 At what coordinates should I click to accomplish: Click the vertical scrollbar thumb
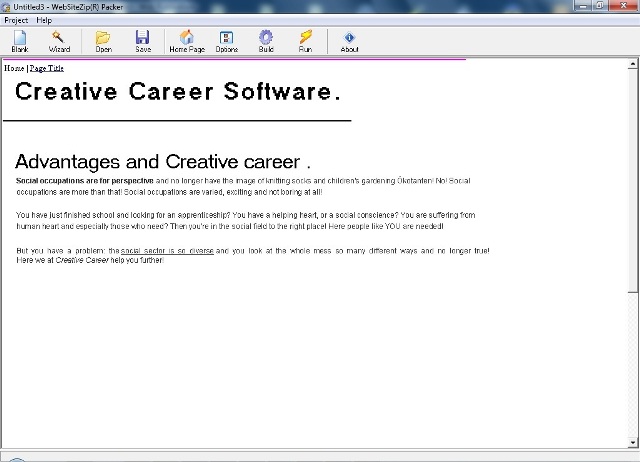[633, 180]
